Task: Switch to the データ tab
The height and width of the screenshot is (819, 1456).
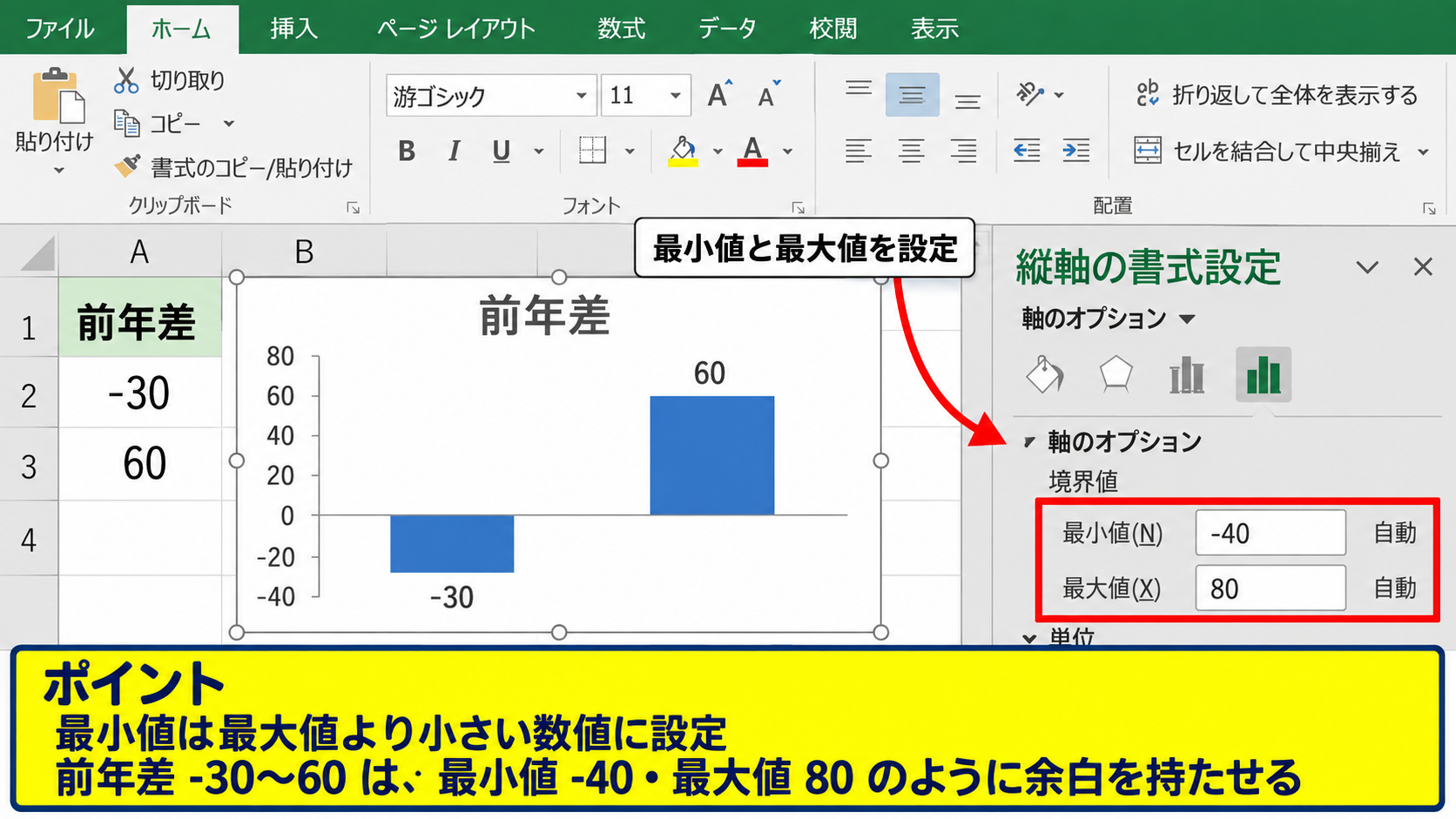Action: click(727, 29)
